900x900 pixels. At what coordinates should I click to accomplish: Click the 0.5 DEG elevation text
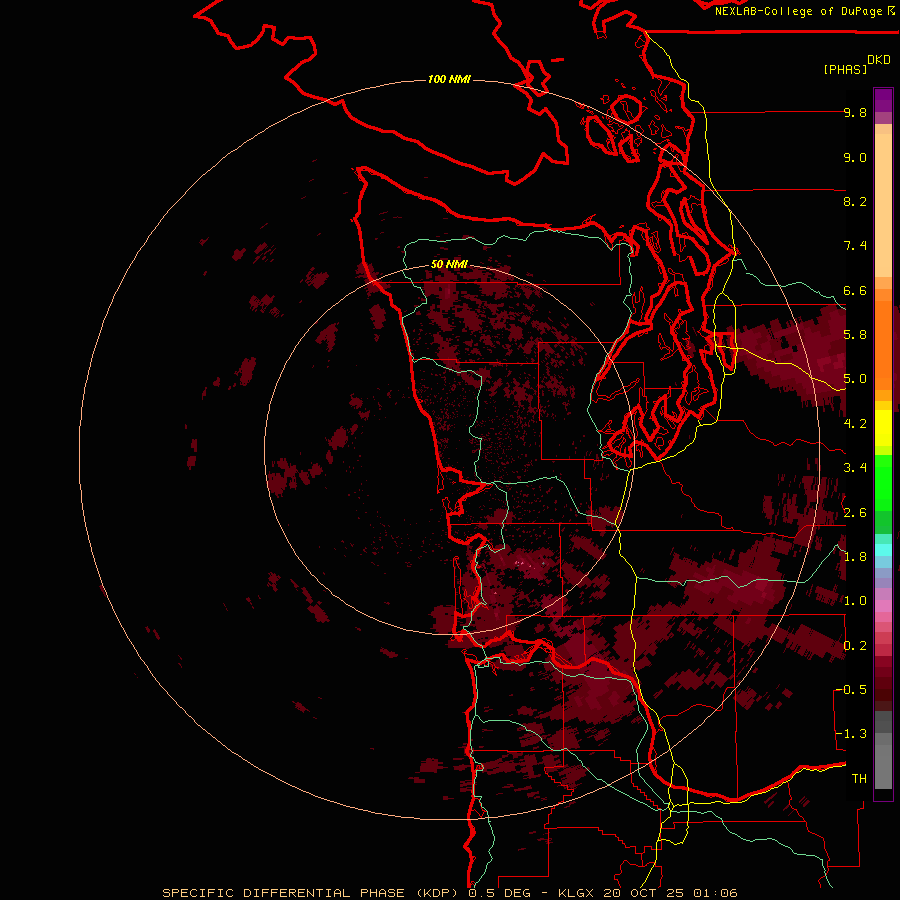(501, 893)
